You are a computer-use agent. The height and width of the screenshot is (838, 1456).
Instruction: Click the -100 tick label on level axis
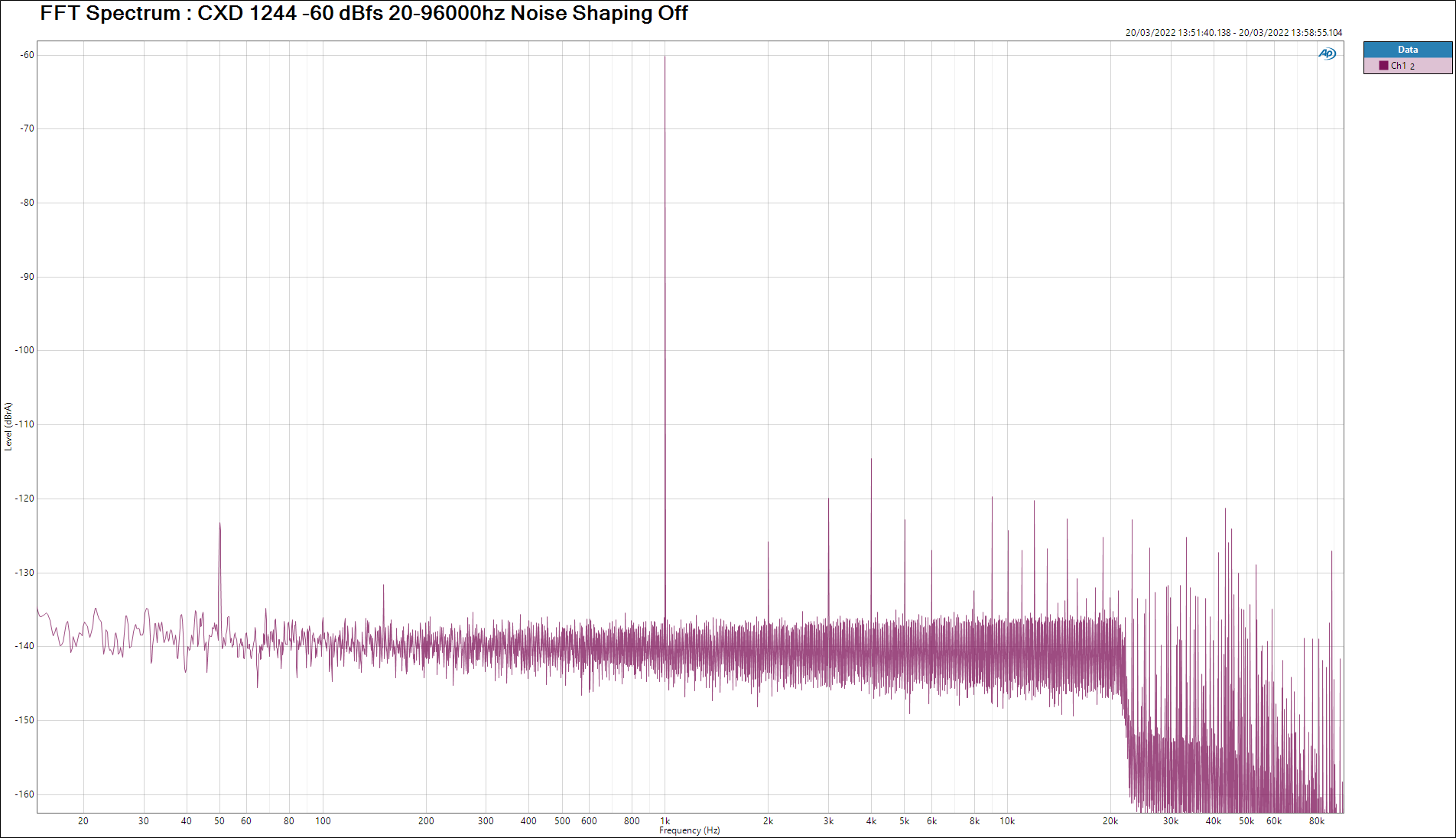point(25,350)
